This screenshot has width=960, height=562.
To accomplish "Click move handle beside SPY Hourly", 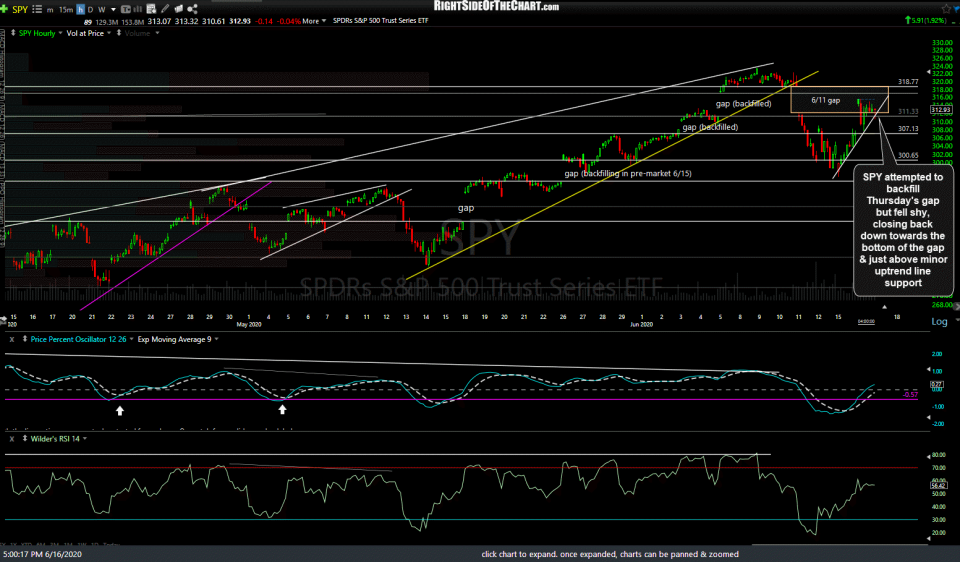I will click(13, 33).
